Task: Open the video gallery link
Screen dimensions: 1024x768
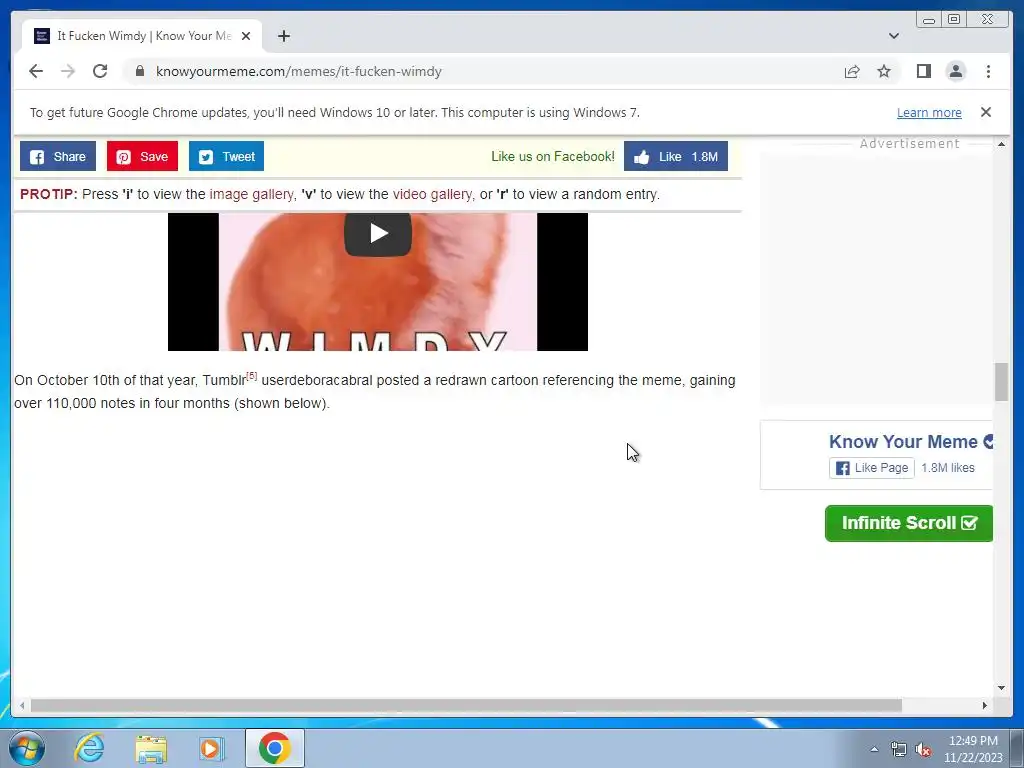Action: point(432,194)
